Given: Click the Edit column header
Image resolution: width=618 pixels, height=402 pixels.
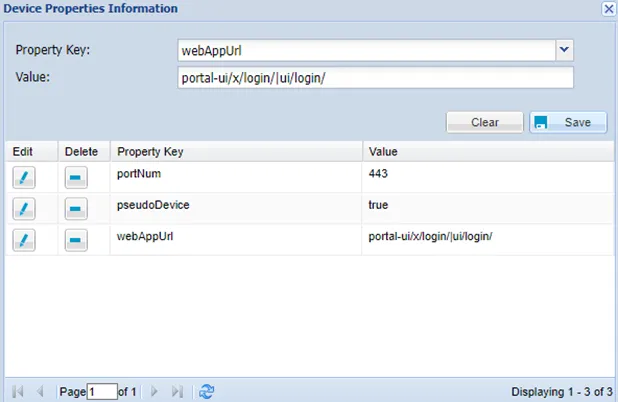Looking at the screenshot, I should (x=32, y=152).
